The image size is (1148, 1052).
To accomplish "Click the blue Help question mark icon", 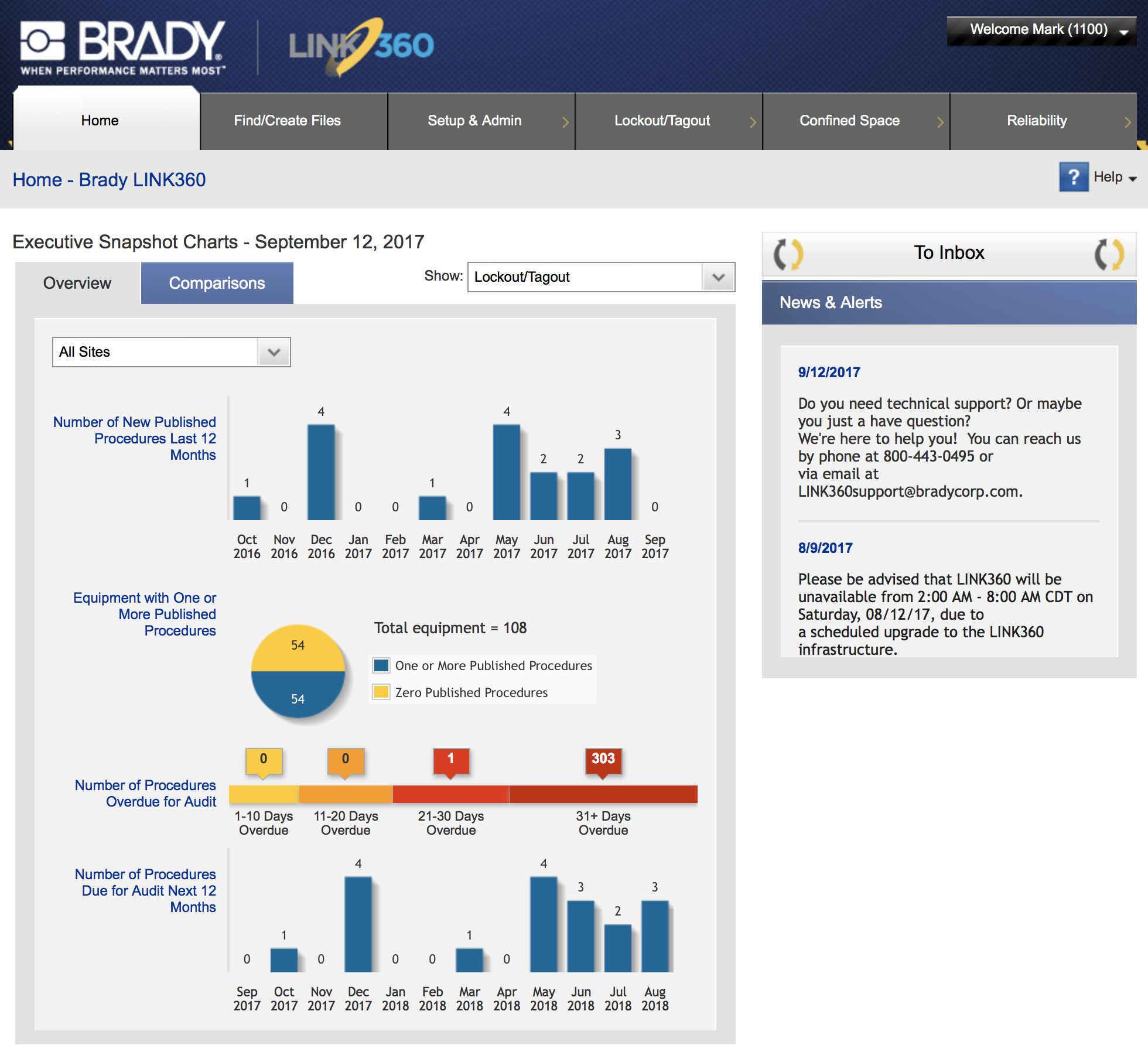I will [x=1073, y=177].
